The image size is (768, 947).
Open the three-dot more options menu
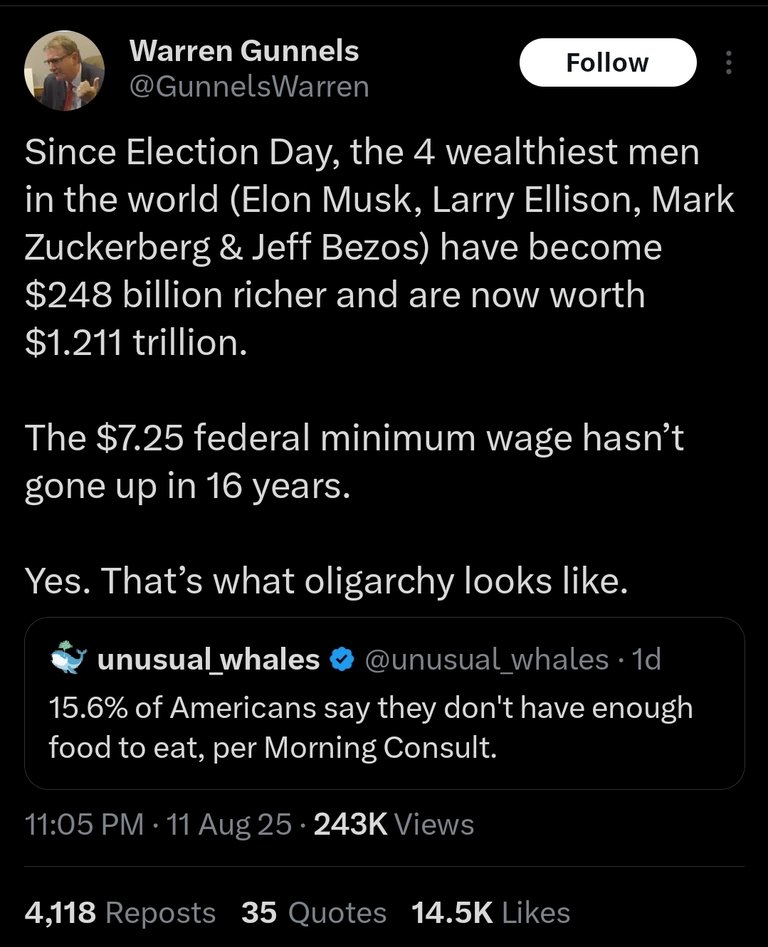pos(728,63)
